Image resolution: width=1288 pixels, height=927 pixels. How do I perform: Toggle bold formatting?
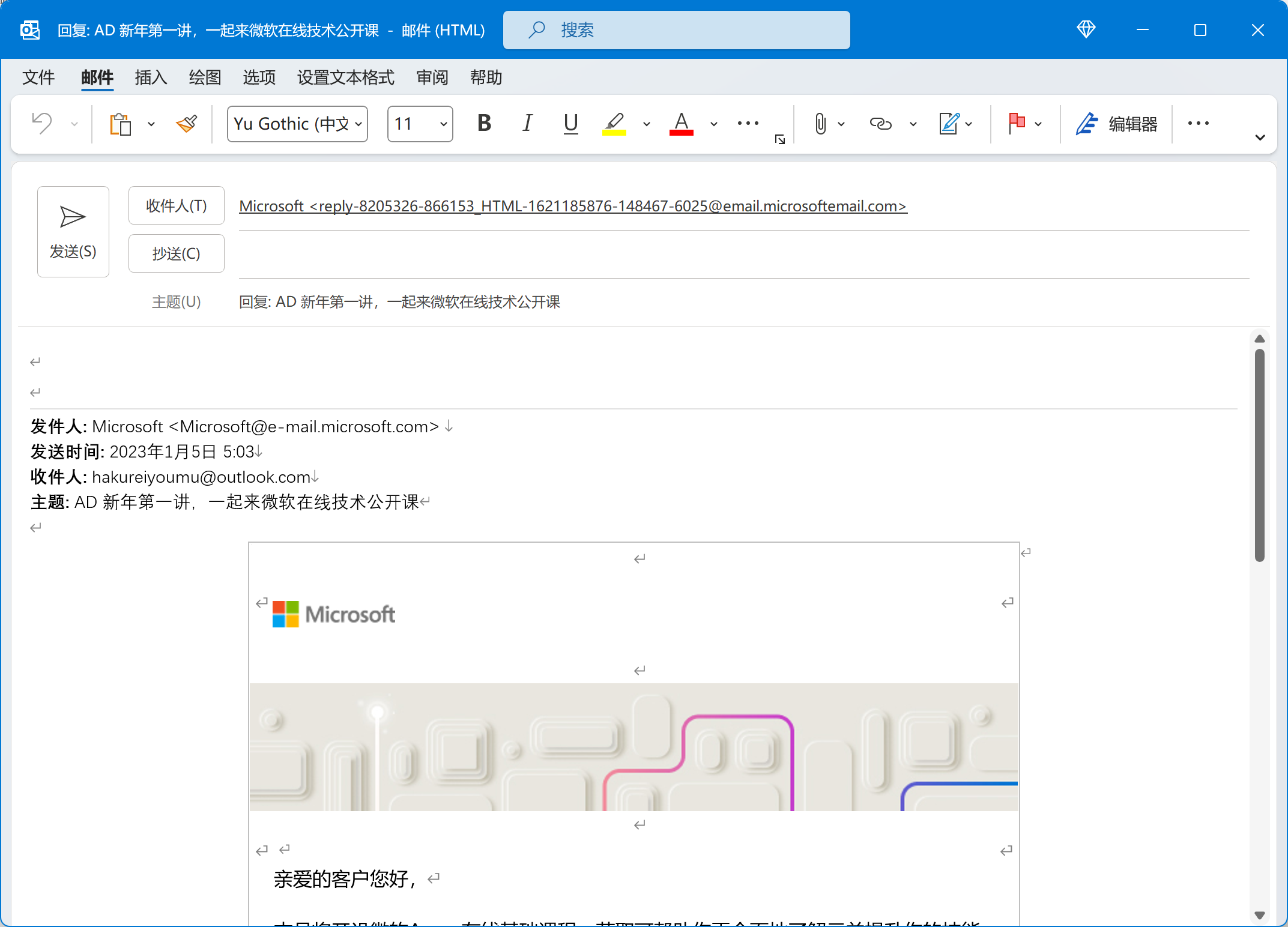point(484,124)
